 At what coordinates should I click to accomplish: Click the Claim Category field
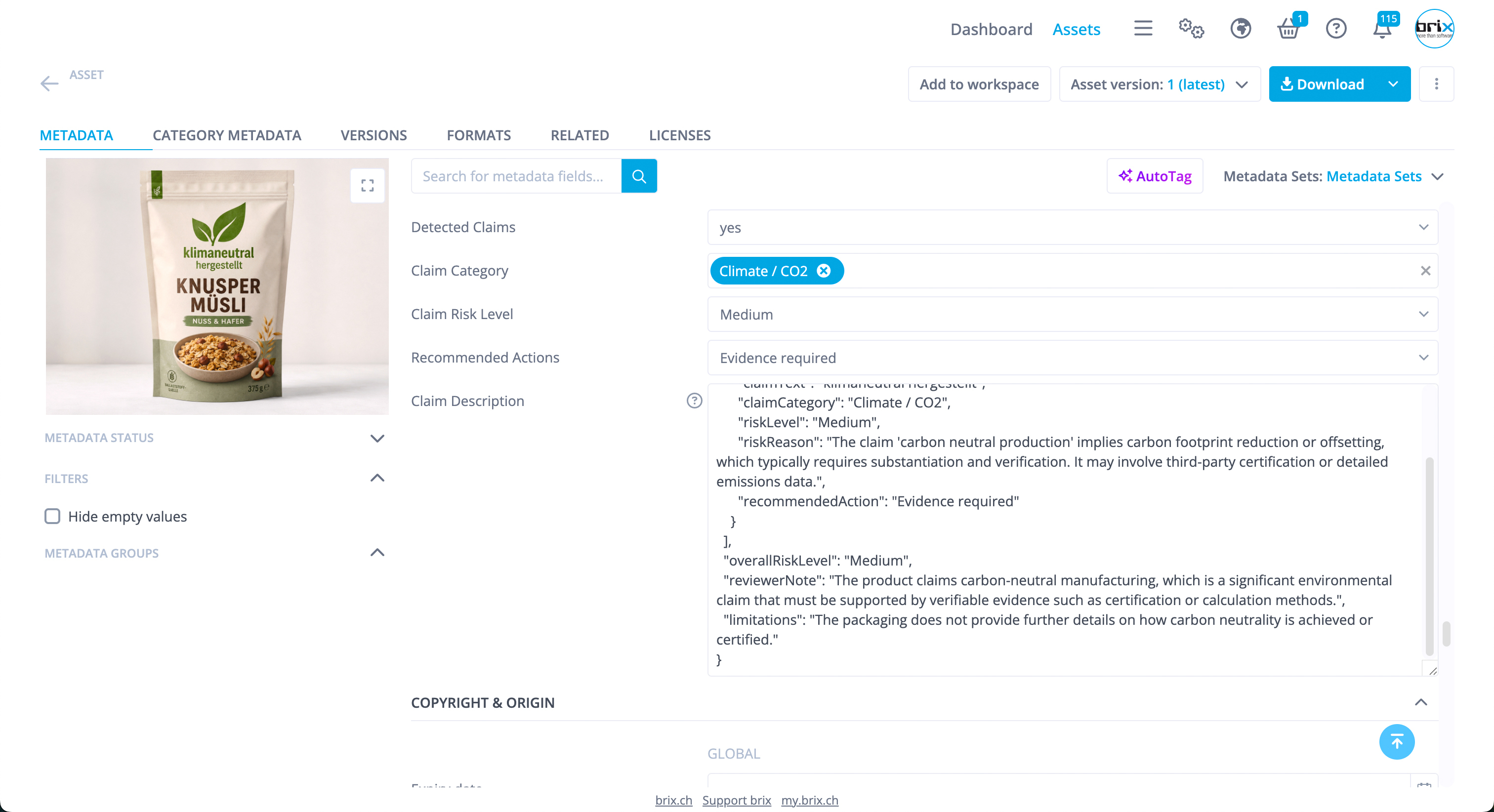[x=1073, y=271]
